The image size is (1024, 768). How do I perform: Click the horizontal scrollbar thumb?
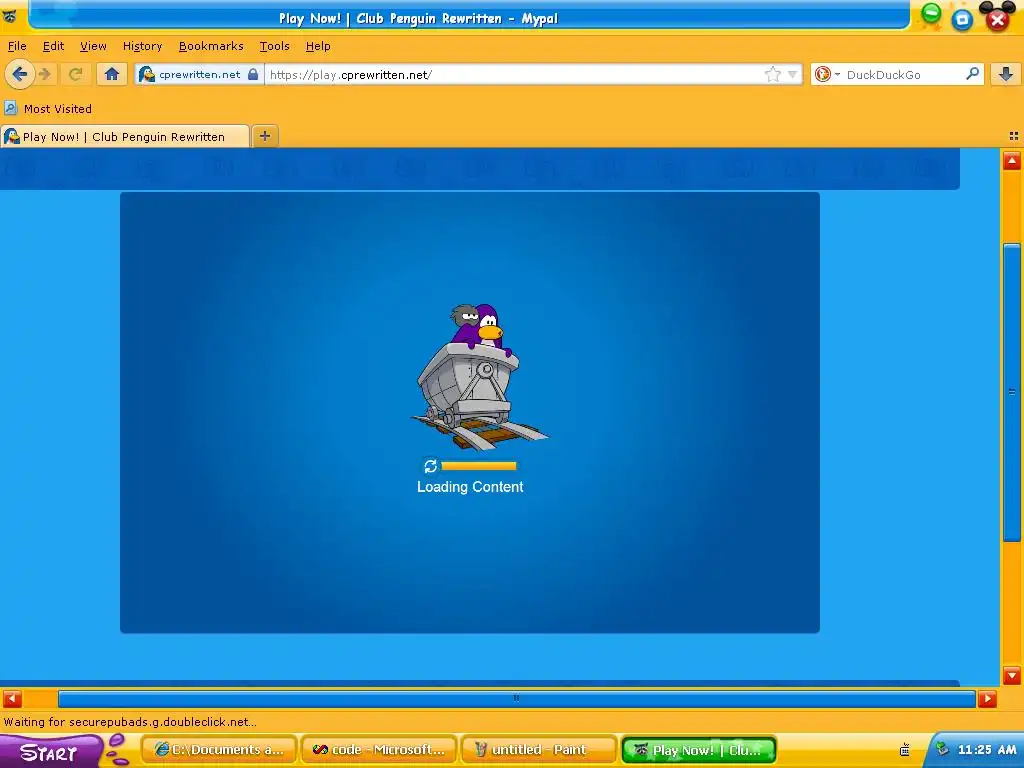point(517,699)
